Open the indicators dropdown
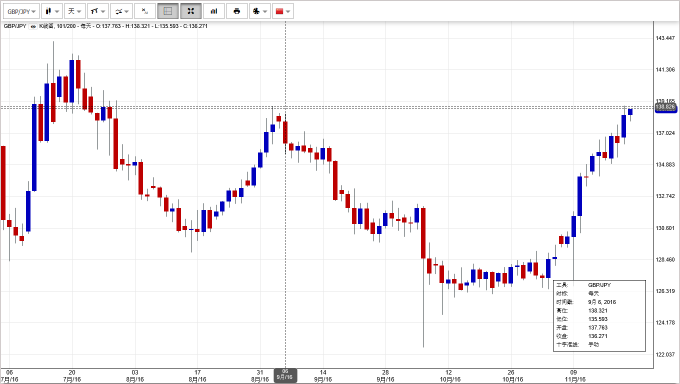The height and width of the screenshot is (384, 680). pos(121,11)
